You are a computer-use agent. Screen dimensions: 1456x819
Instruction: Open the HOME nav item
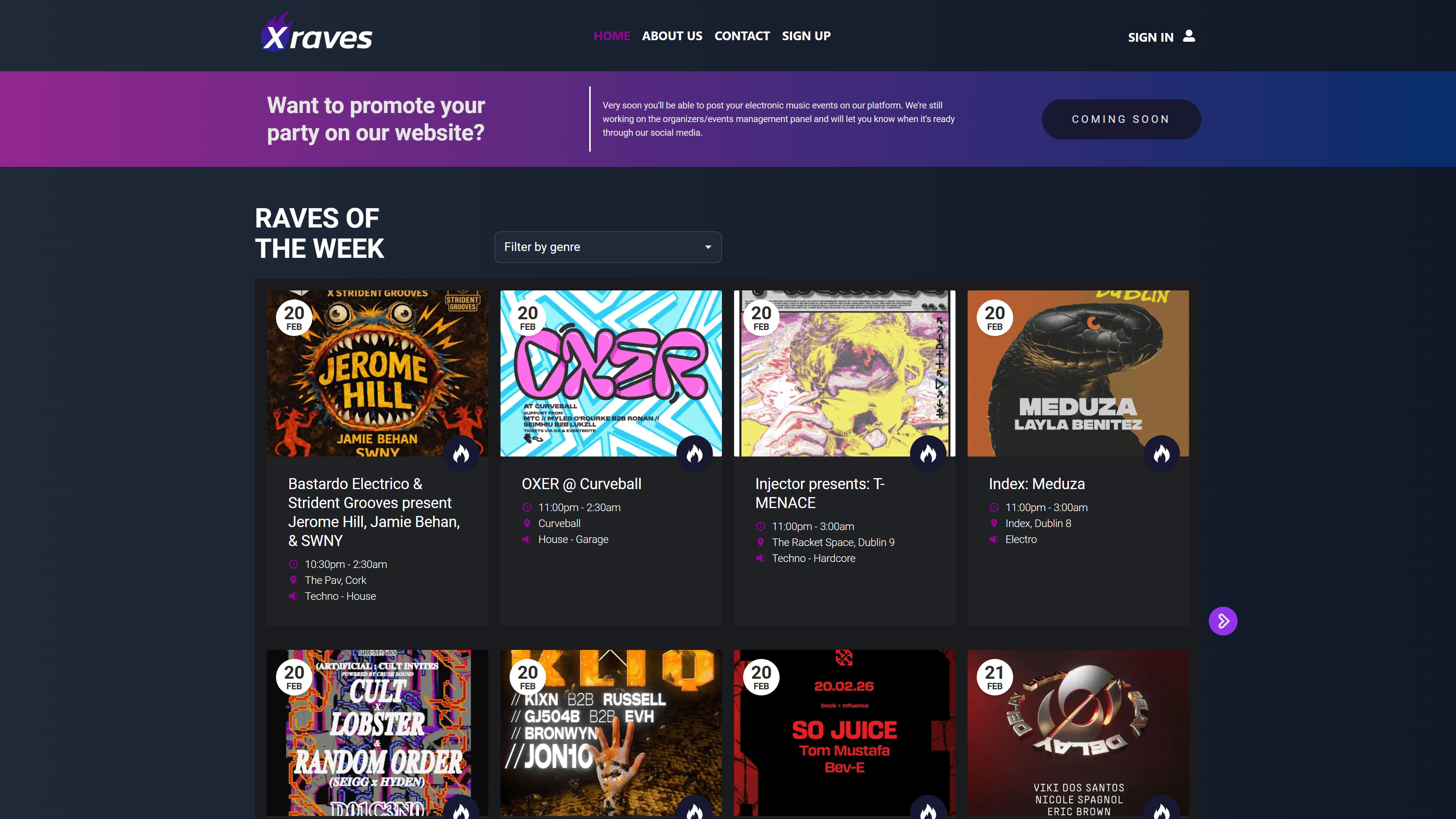pyautogui.click(x=612, y=36)
